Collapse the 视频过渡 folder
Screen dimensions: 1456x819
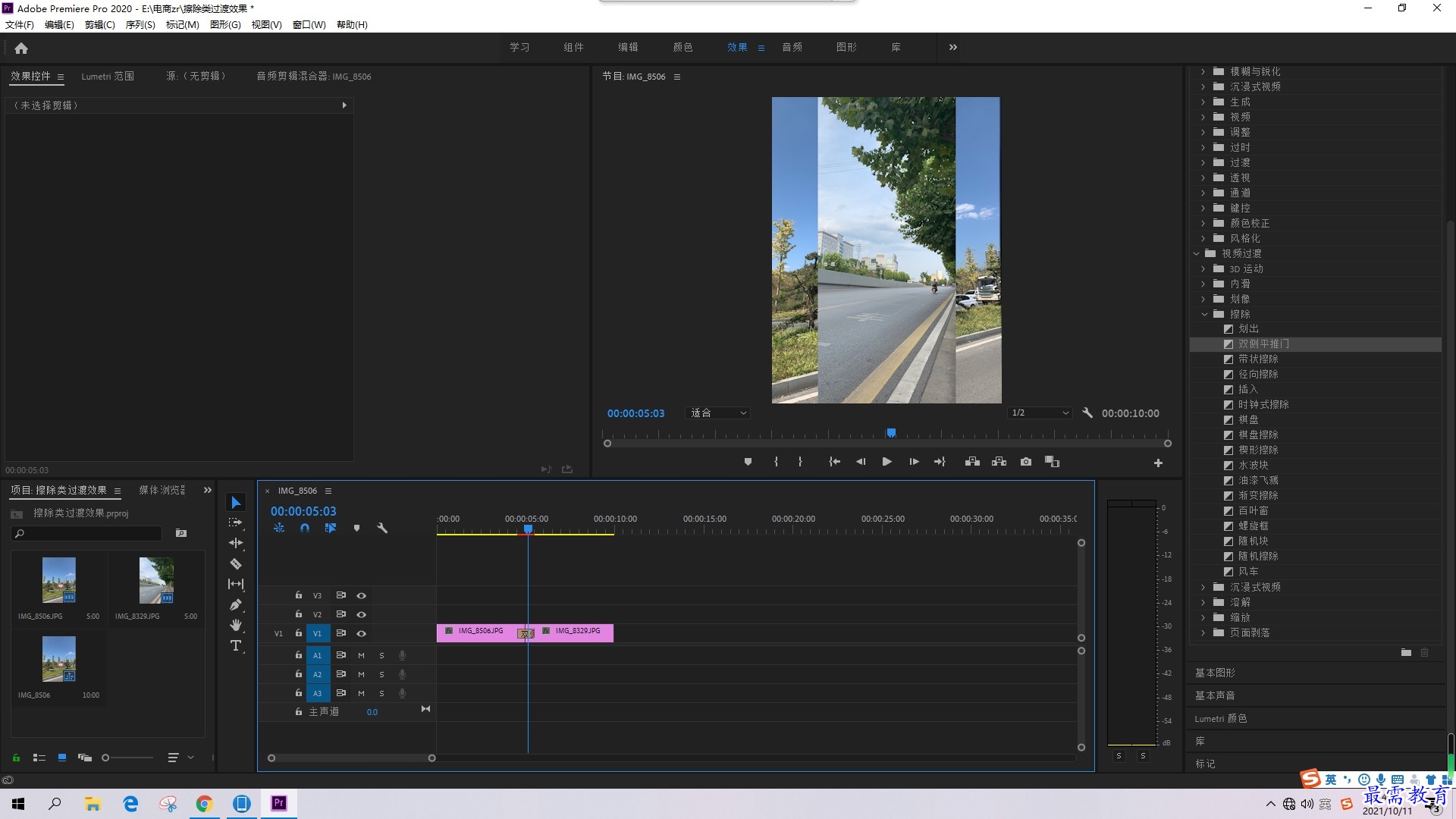tap(1197, 254)
